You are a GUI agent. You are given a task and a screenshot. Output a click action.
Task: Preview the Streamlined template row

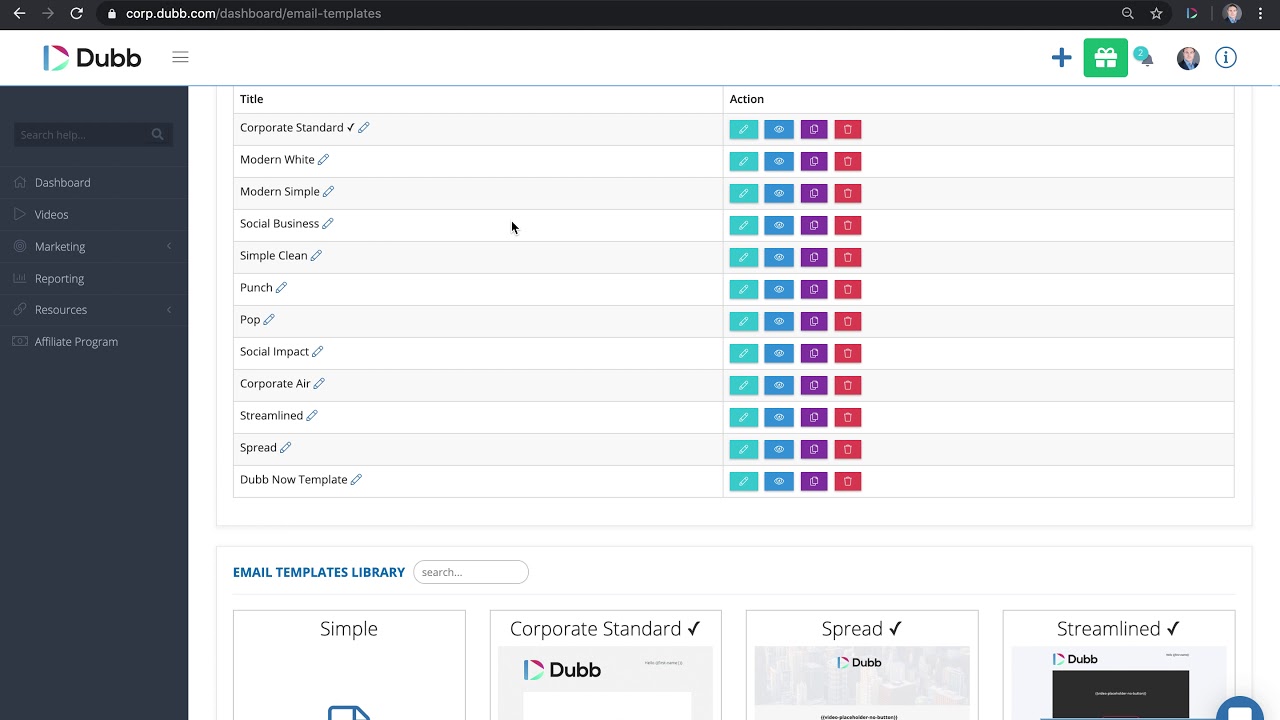coord(779,417)
